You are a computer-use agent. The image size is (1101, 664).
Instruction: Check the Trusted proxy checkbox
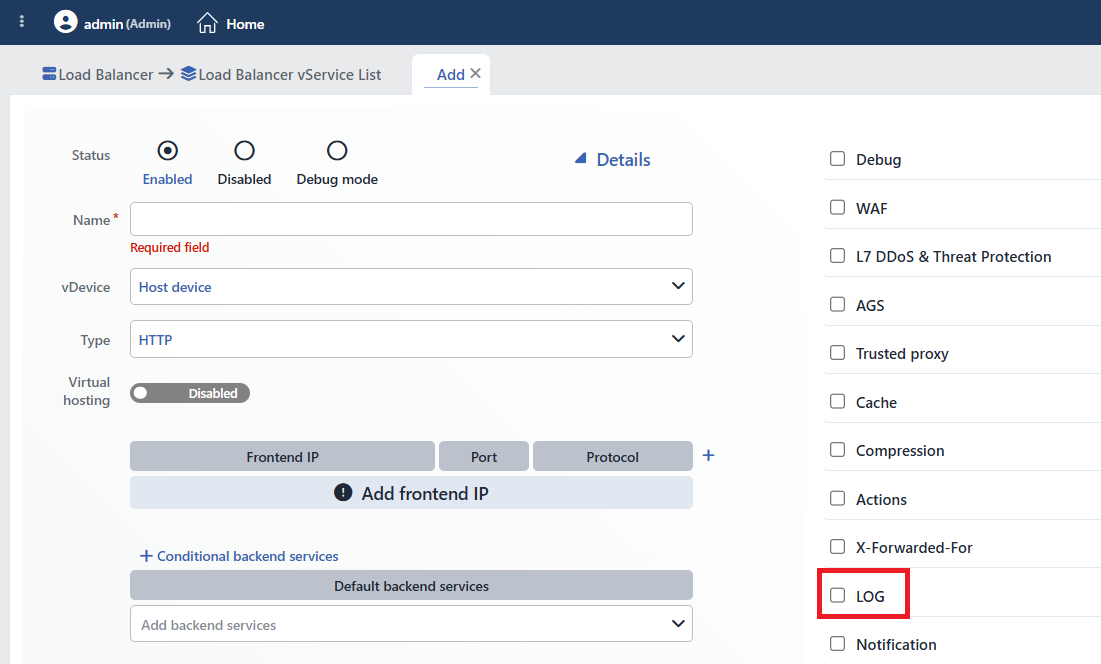(838, 352)
